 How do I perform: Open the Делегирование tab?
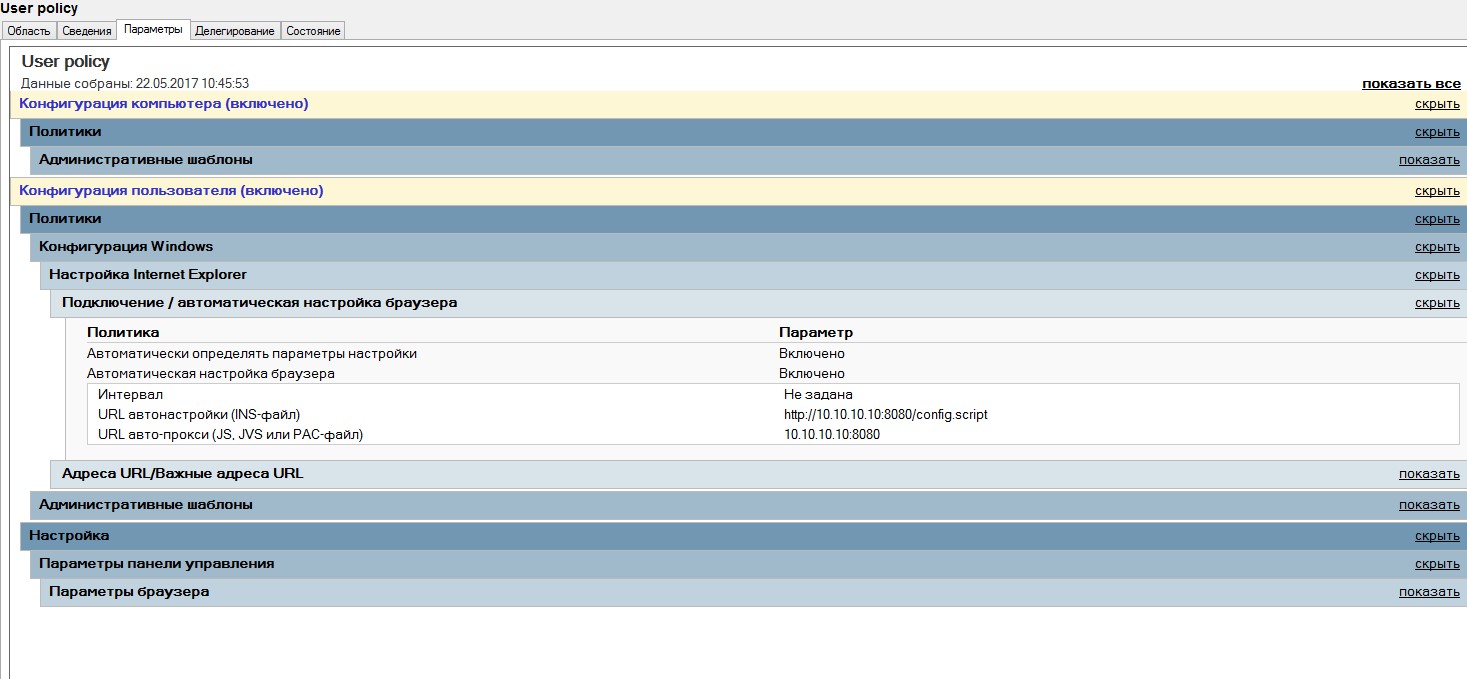[x=235, y=31]
